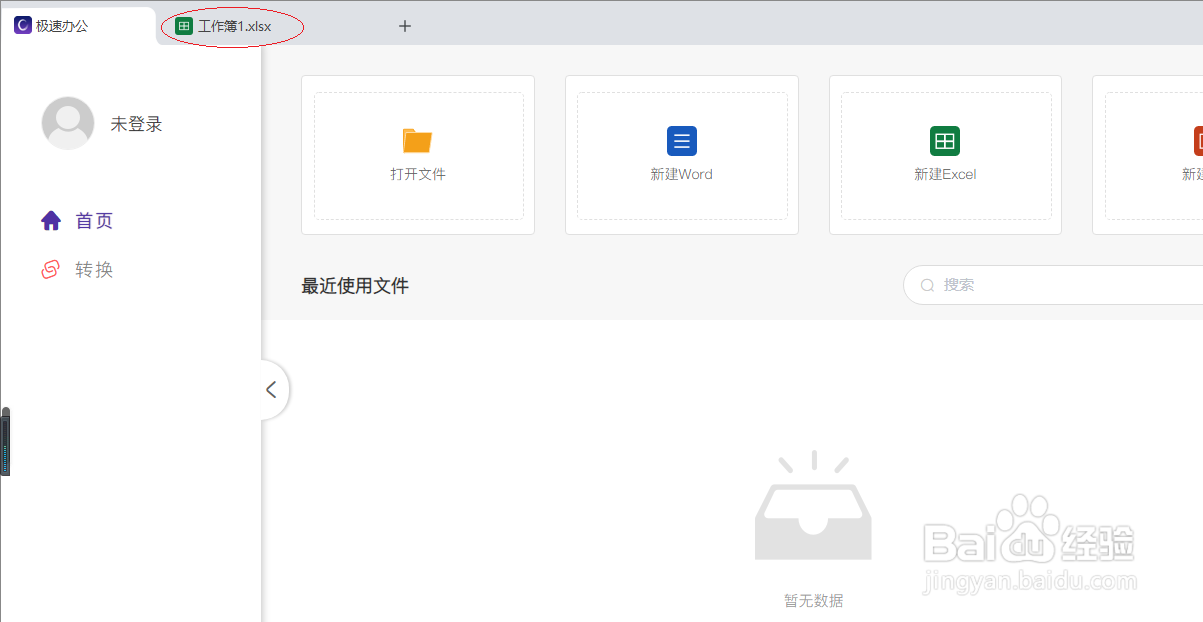
Task: Collapse the sidebar using the left-pointing chevron
Action: (271, 389)
